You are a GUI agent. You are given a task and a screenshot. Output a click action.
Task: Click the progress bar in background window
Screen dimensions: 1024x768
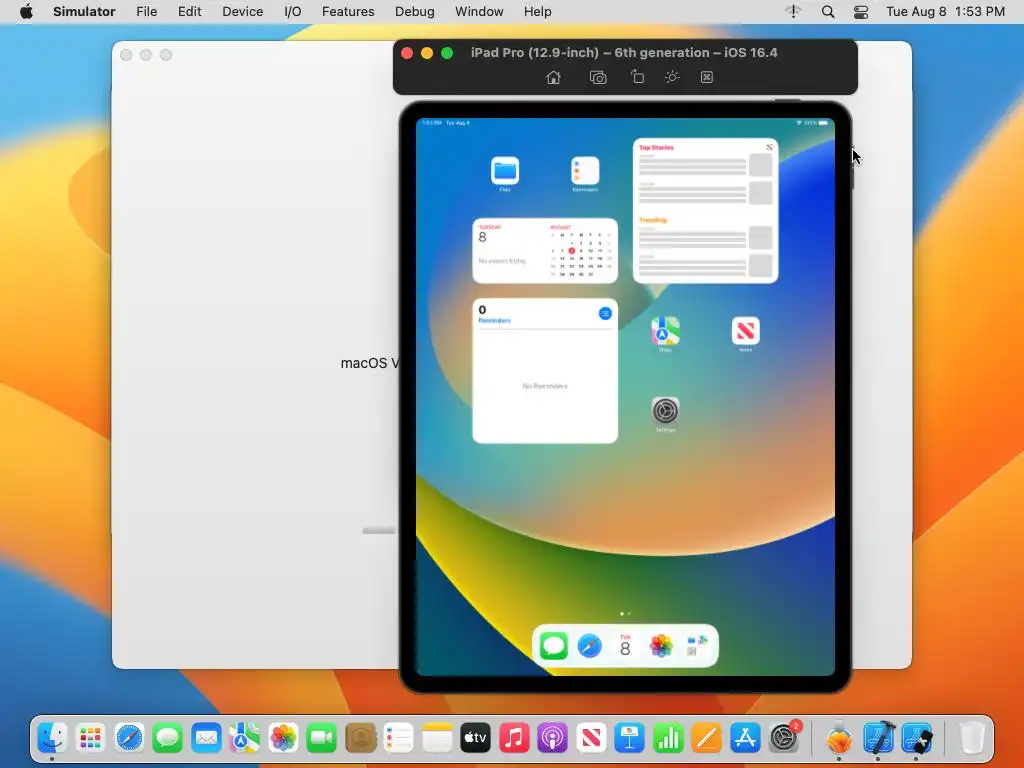click(x=379, y=531)
